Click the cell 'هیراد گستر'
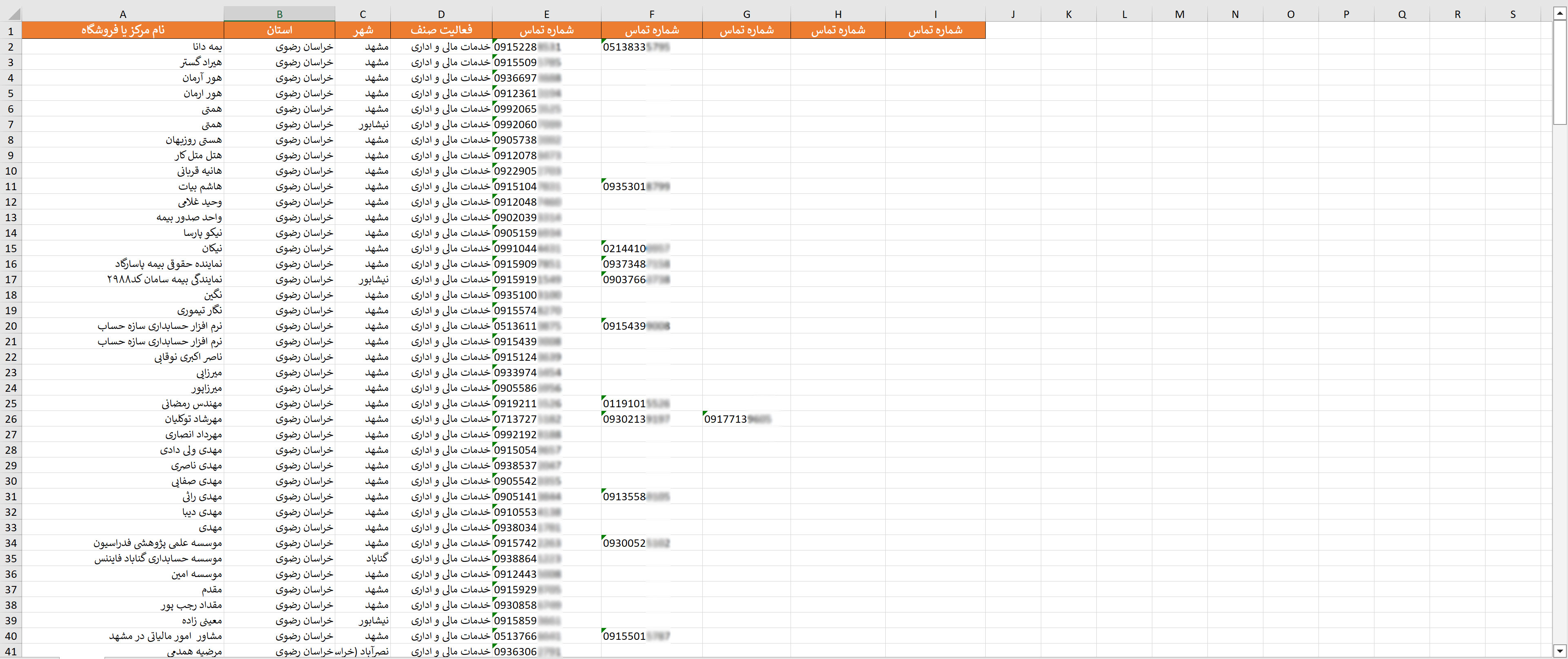 123,62
